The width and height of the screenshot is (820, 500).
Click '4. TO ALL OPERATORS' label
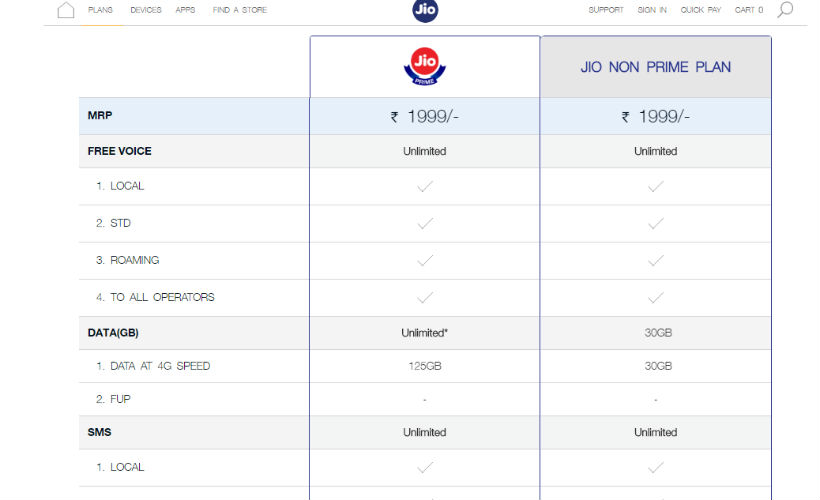pos(155,298)
